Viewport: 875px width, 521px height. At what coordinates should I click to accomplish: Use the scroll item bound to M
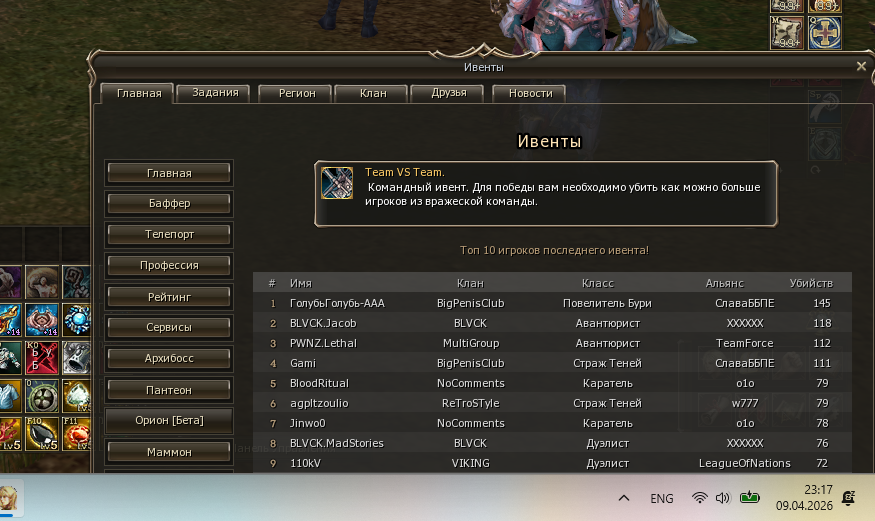786,32
